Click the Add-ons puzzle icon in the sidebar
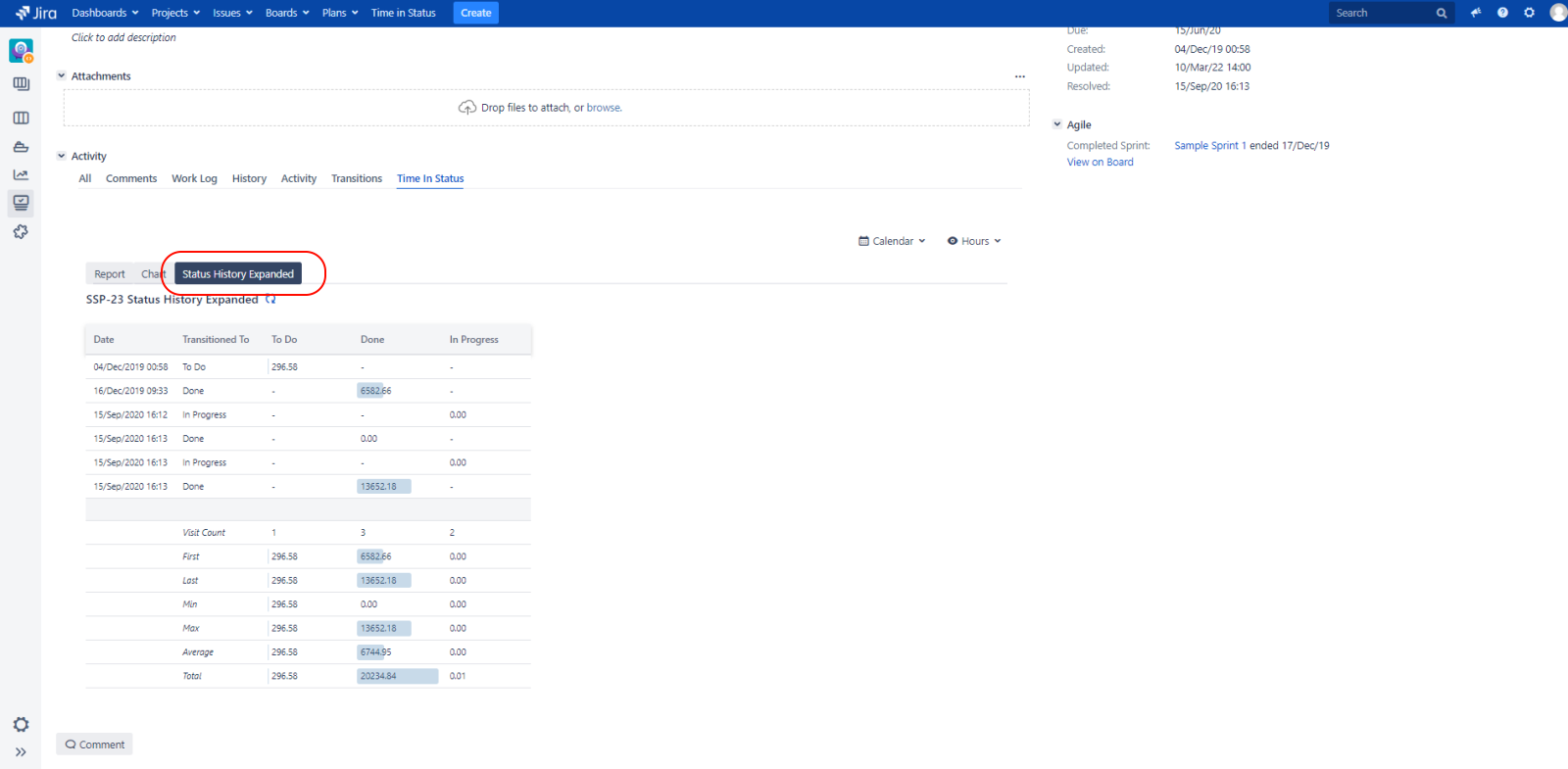Viewport: 1568px width, 769px height. coord(21,232)
